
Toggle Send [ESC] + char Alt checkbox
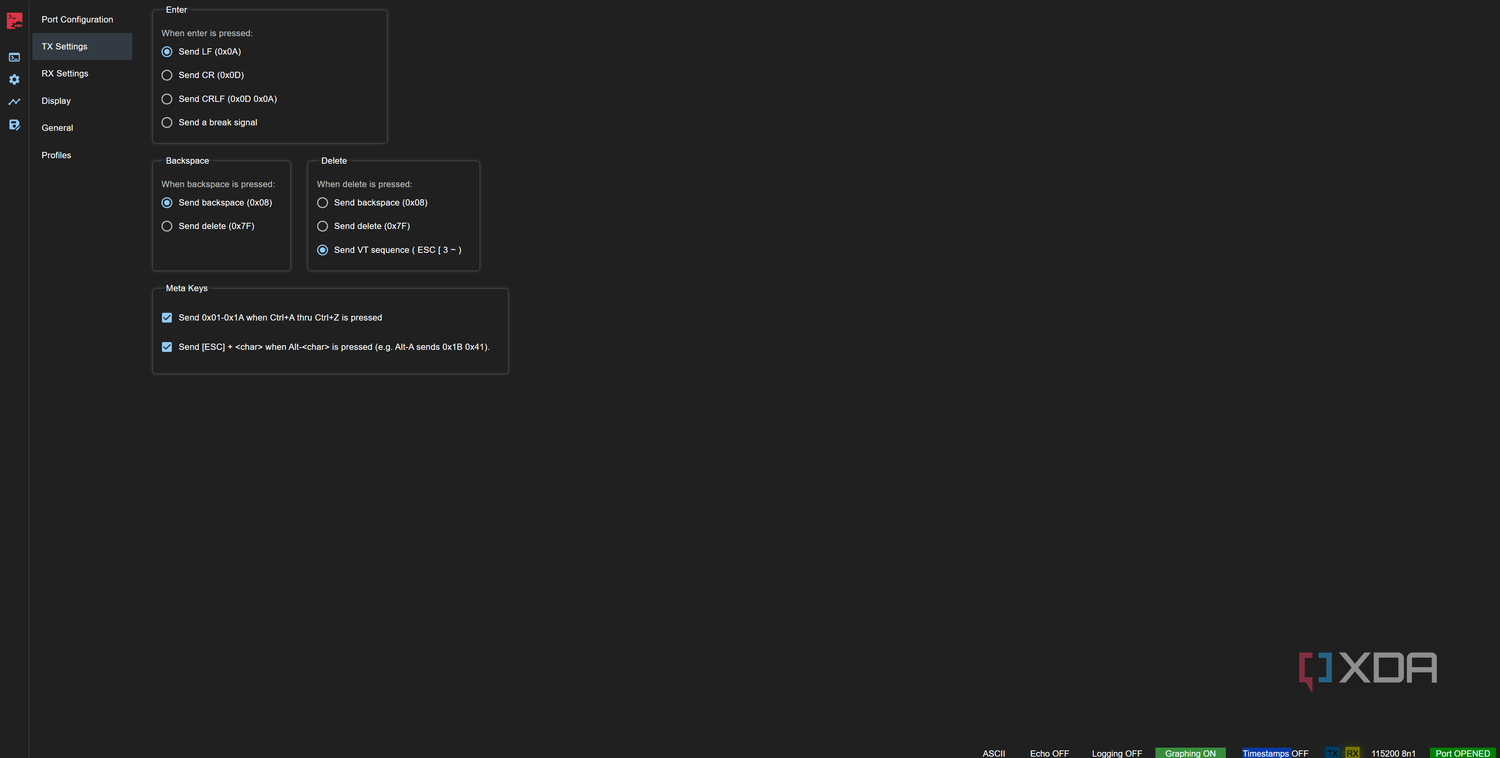click(167, 347)
